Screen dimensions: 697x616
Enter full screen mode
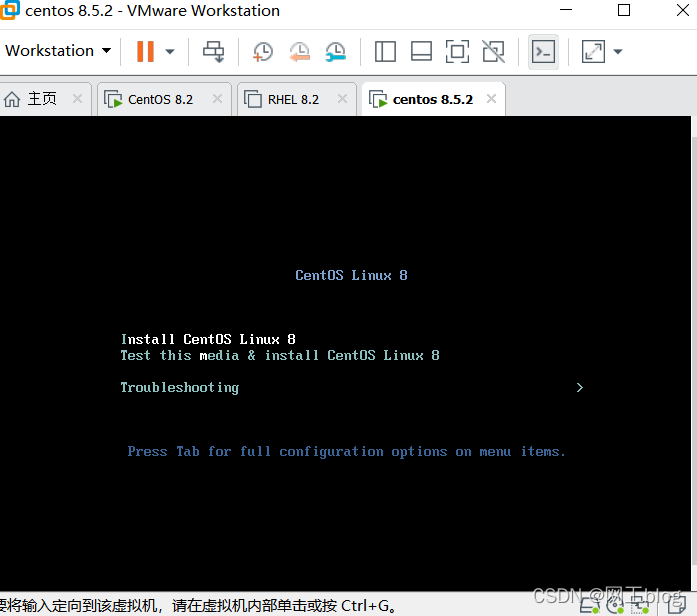[x=457, y=52]
